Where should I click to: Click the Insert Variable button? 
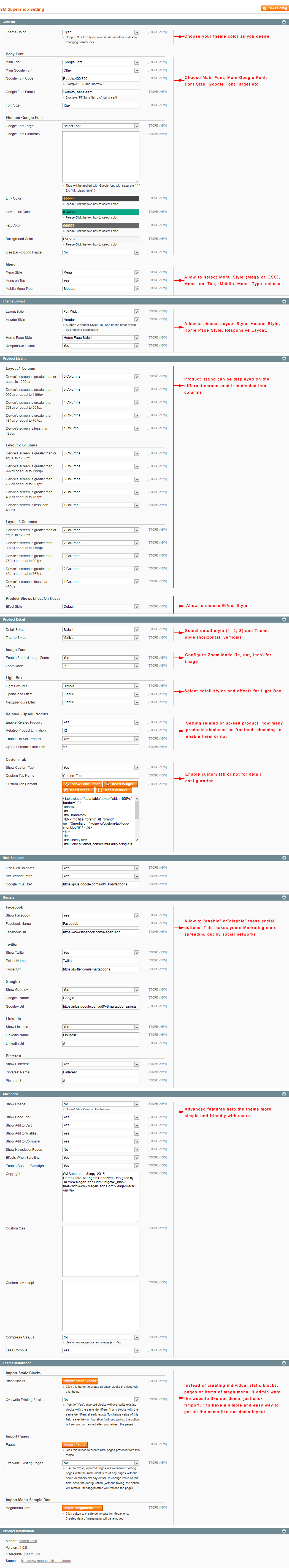114,791
